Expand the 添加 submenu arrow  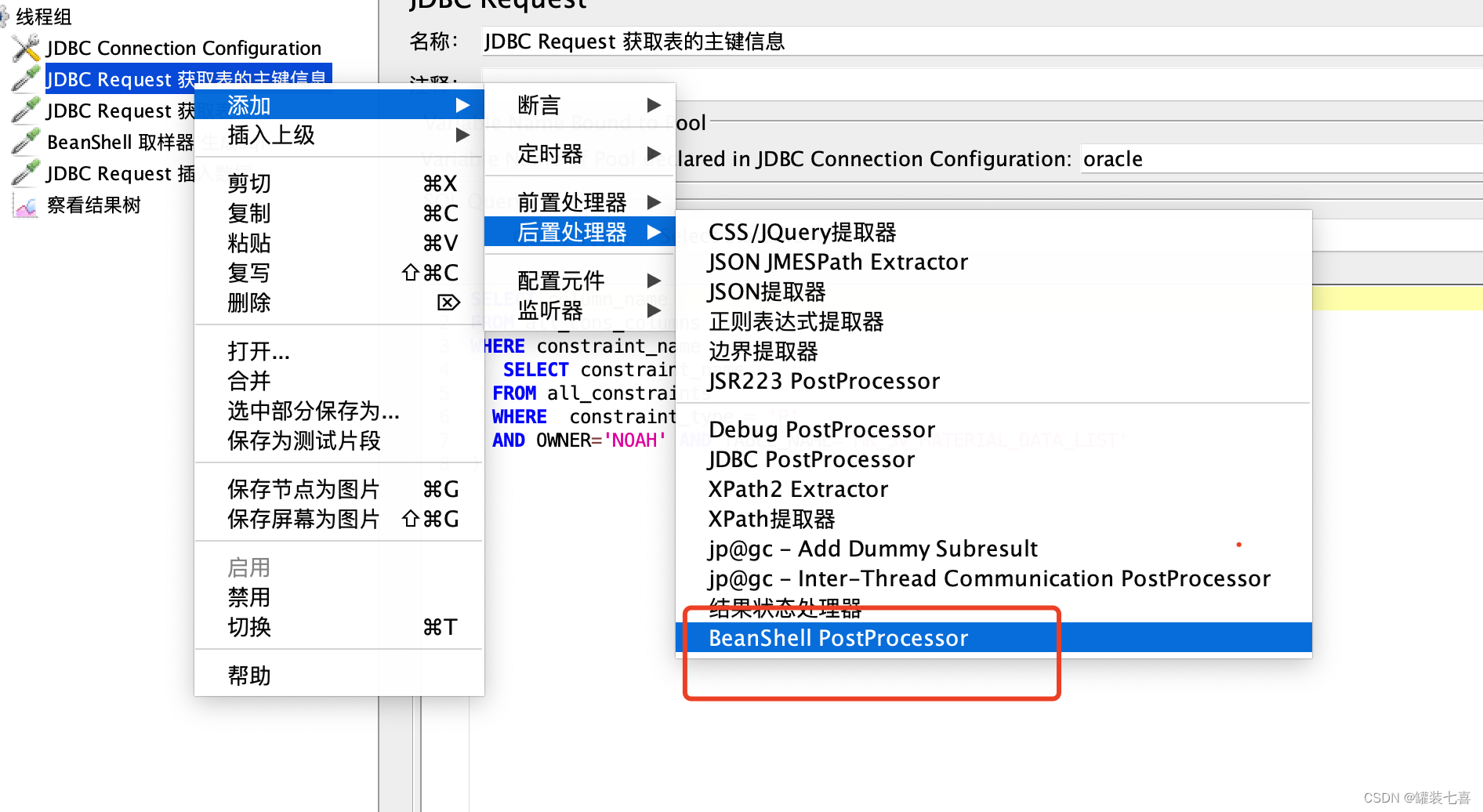[x=462, y=105]
